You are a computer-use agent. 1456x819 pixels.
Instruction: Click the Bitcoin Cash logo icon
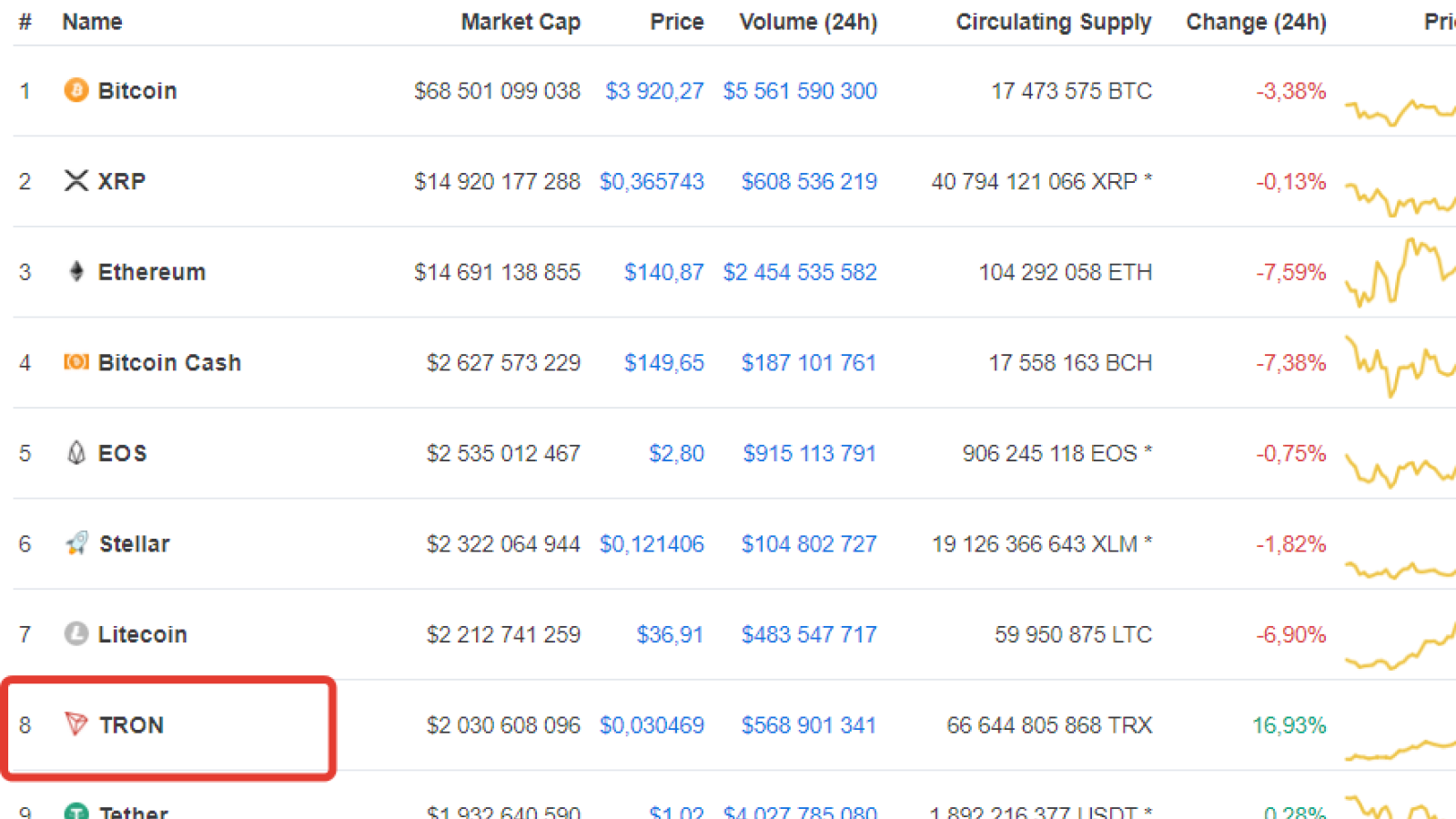pos(76,362)
